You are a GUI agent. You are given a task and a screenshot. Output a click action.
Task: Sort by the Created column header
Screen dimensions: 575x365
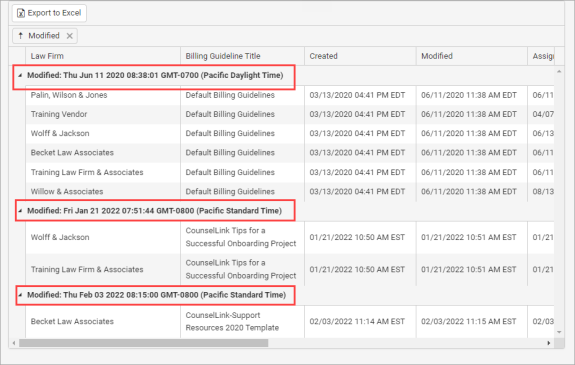tap(360, 56)
